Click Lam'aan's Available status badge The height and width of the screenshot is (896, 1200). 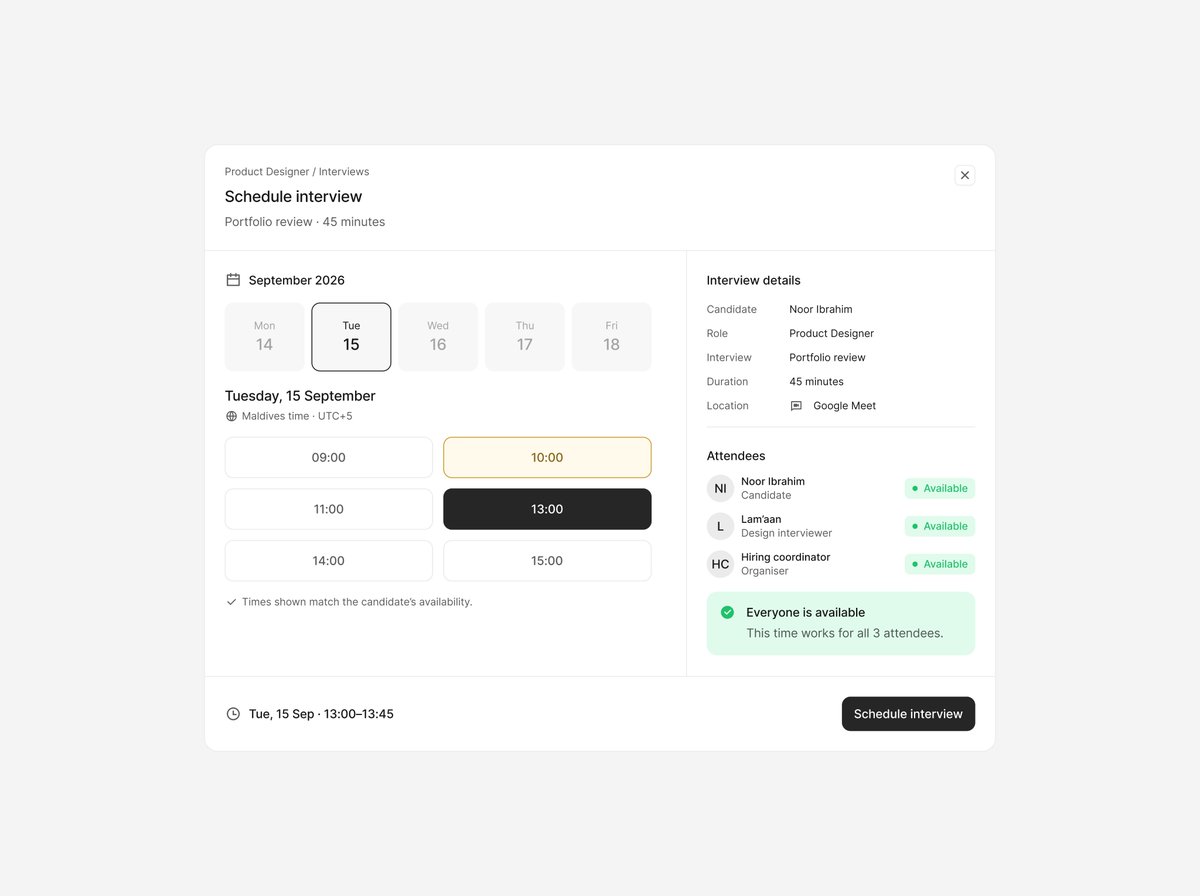coord(940,526)
